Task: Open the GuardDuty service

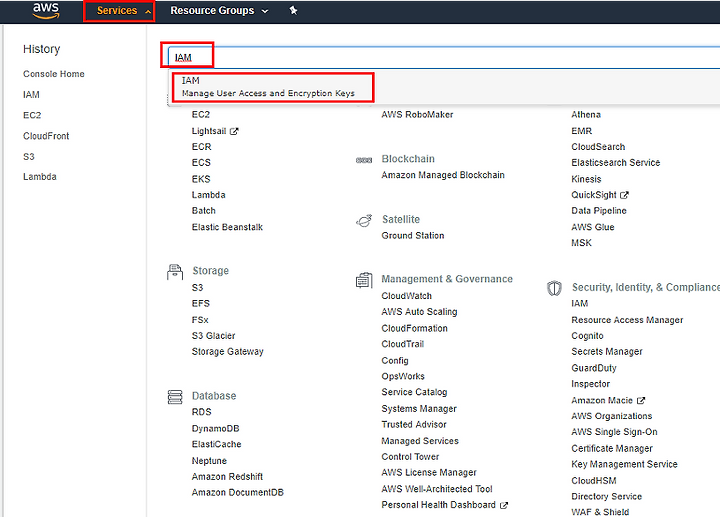Action: [x=594, y=368]
